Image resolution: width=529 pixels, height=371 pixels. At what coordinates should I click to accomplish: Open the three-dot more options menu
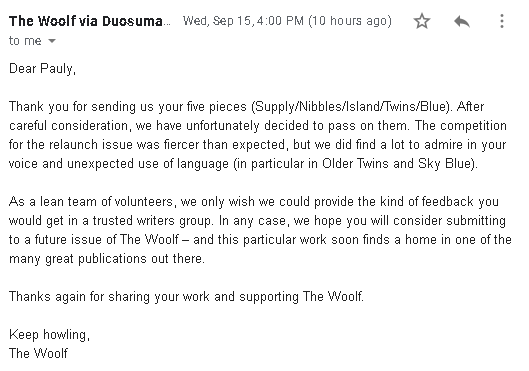502,21
